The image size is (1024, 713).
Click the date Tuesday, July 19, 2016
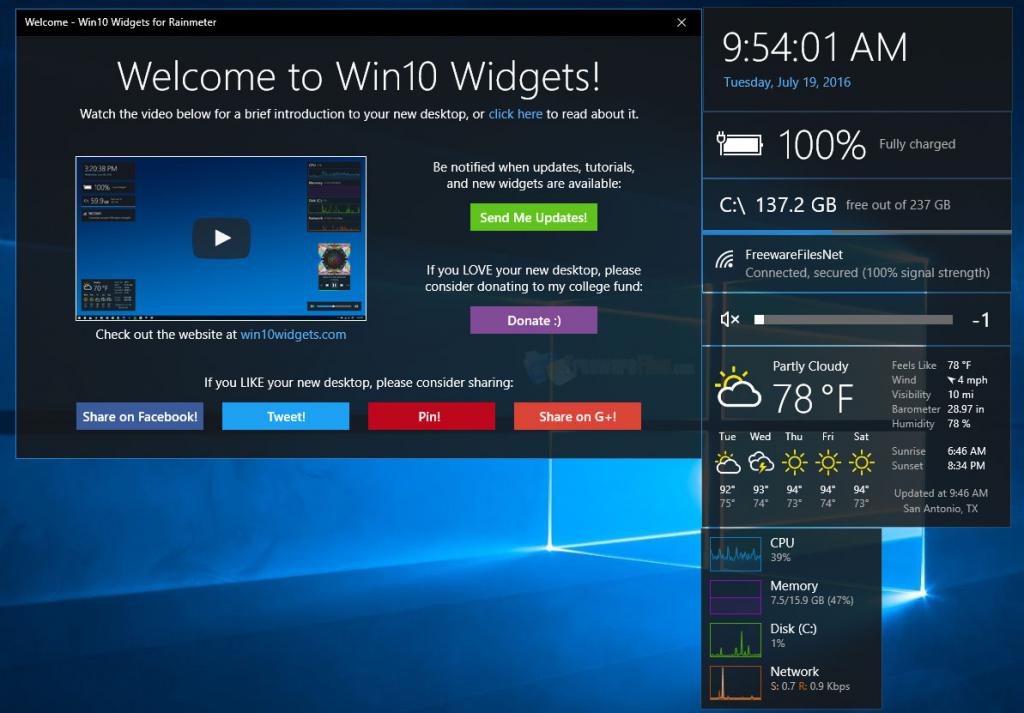tap(787, 82)
